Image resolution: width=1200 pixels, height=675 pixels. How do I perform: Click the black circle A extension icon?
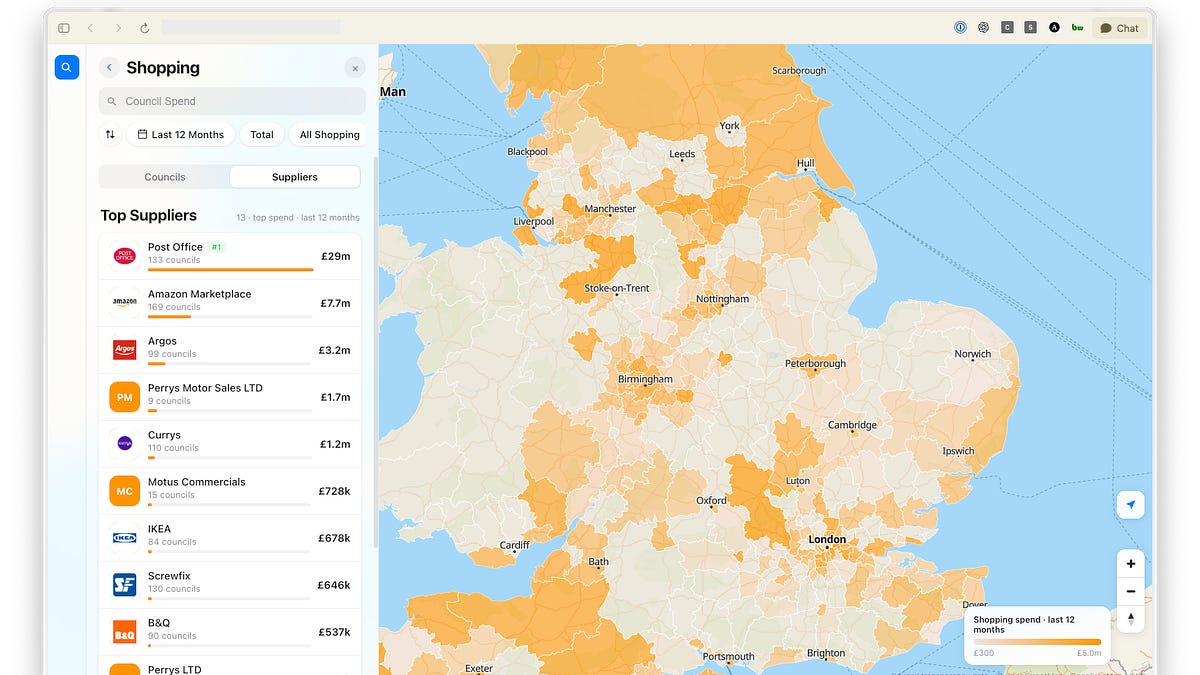coord(1054,28)
